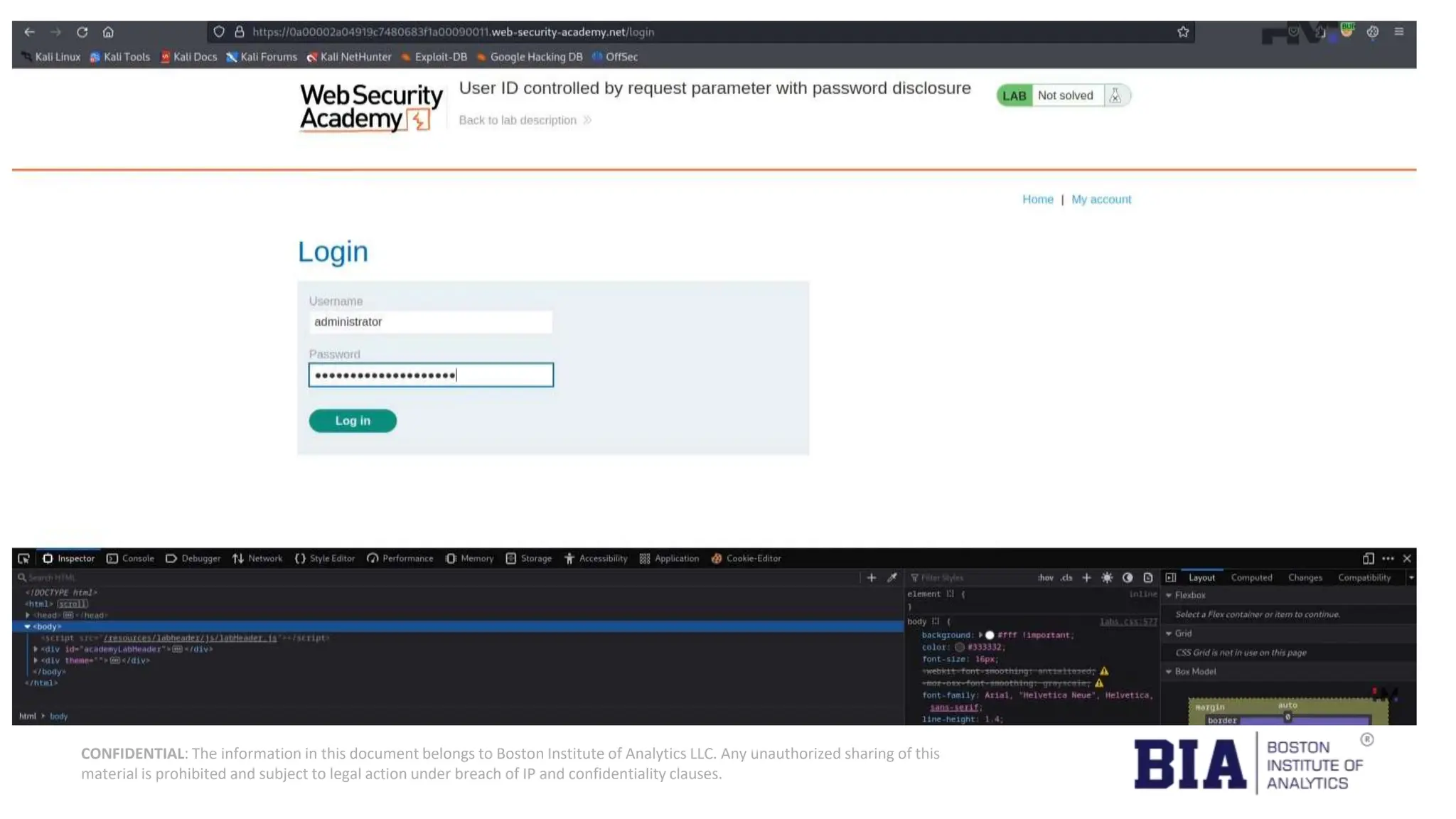Click the element picker icon in DevTools
1456x819 pixels.
(23, 559)
